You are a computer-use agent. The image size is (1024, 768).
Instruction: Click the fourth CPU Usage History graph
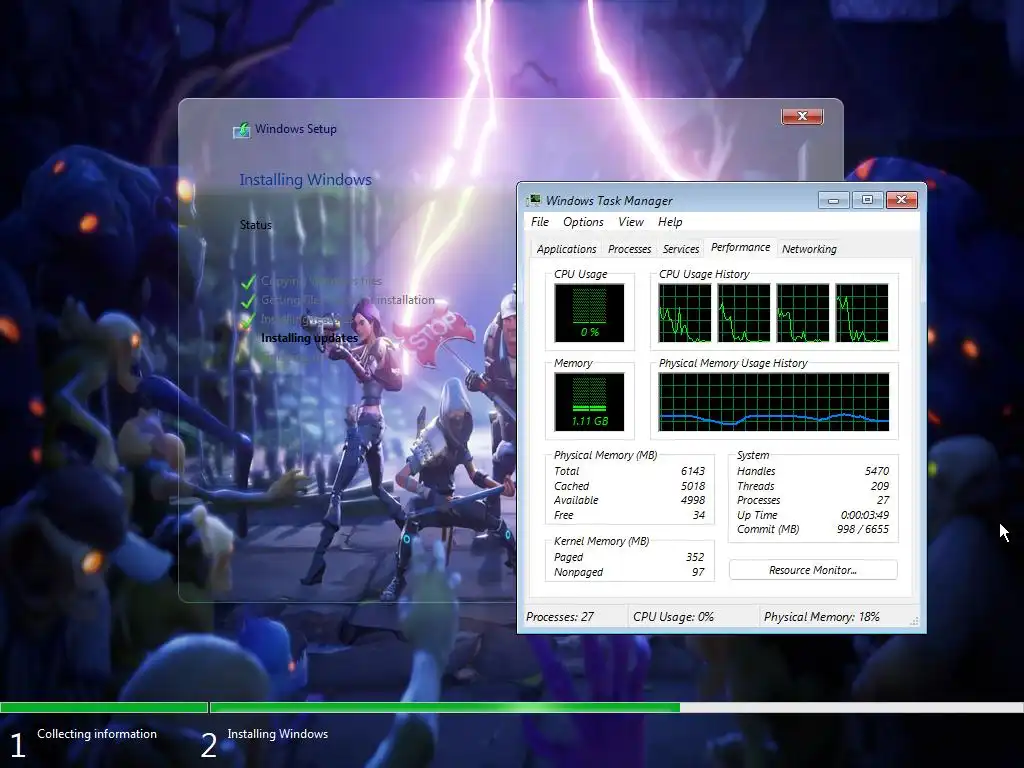[x=862, y=313]
